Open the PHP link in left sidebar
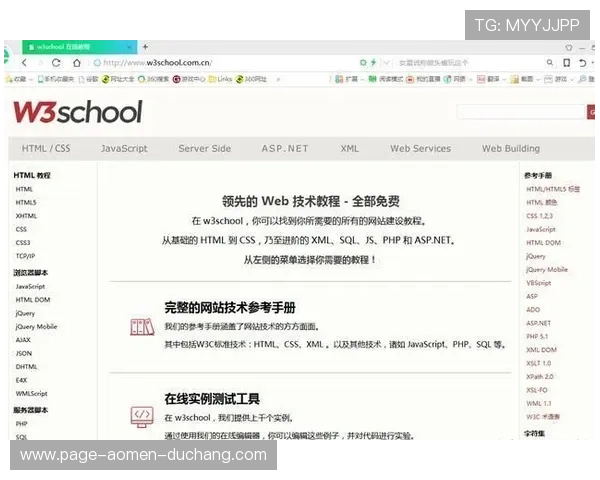The width and height of the screenshot is (600, 480). (x=21, y=424)
